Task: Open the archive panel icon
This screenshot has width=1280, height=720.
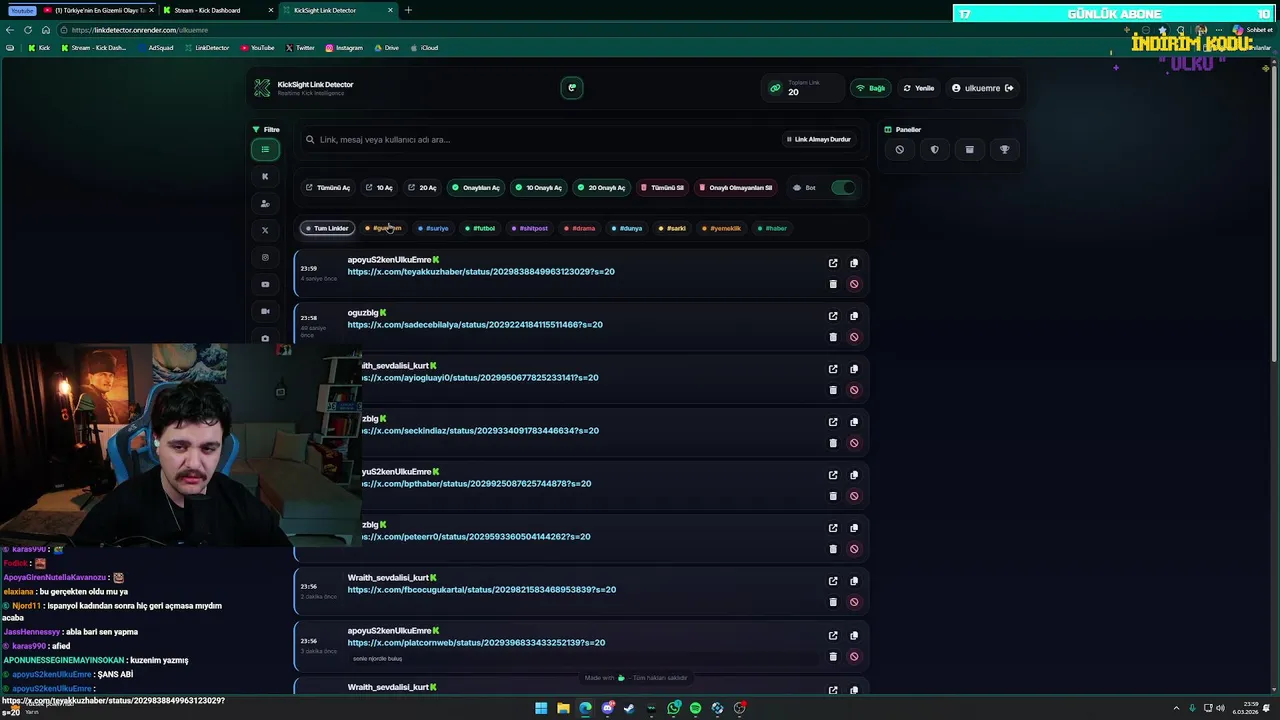Action: (x=969, y=149)
